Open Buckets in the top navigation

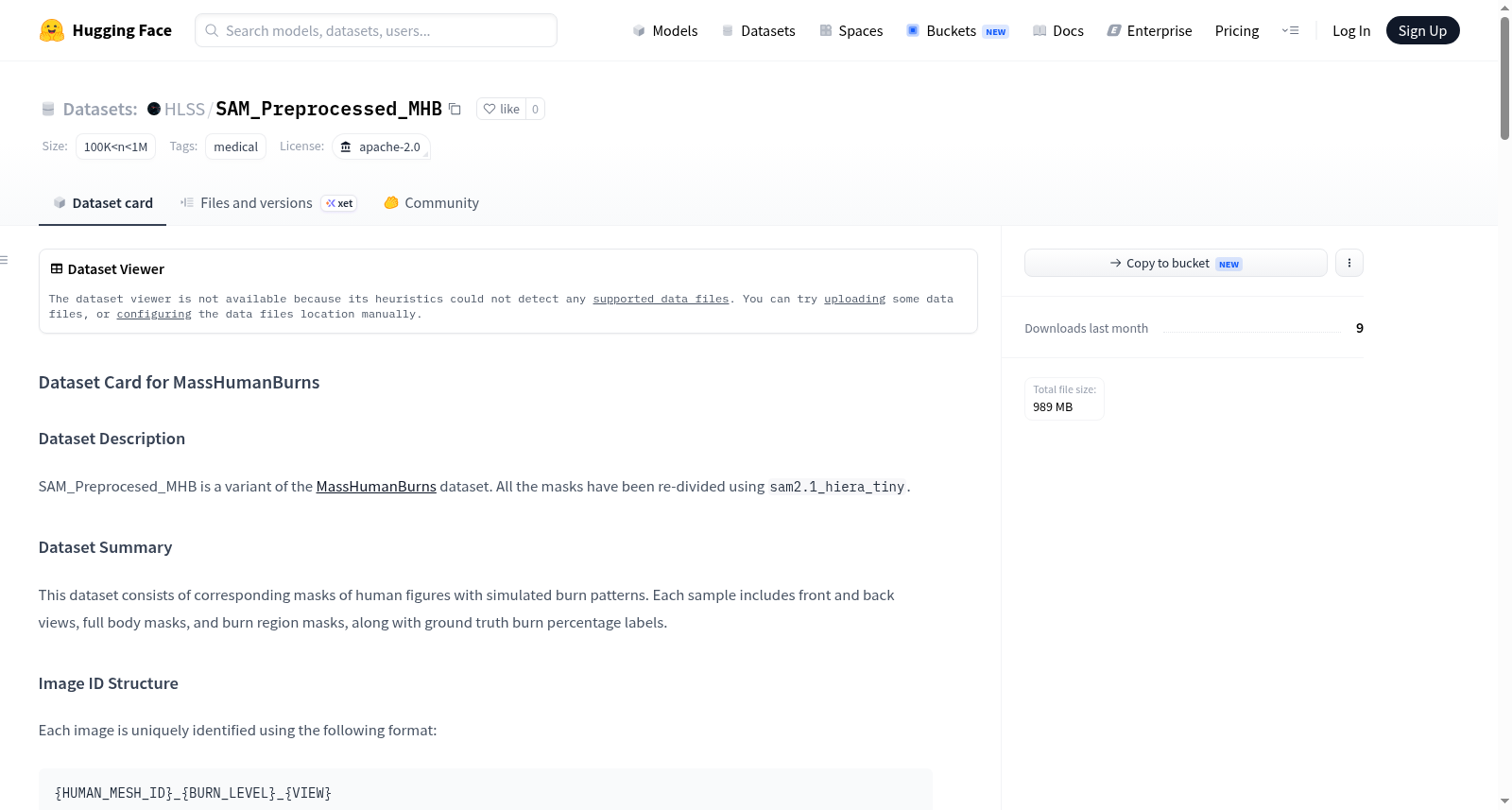tap(957, 30)
